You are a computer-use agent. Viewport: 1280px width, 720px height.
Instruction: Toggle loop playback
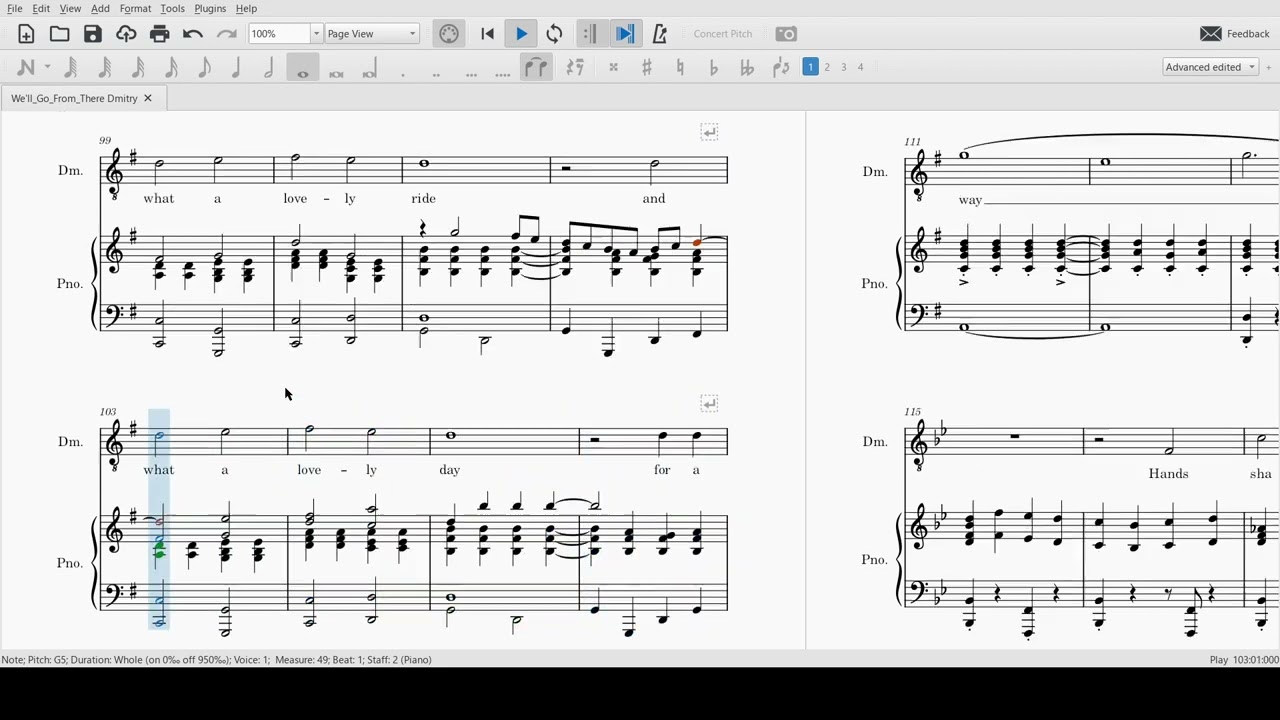(554, 34)
